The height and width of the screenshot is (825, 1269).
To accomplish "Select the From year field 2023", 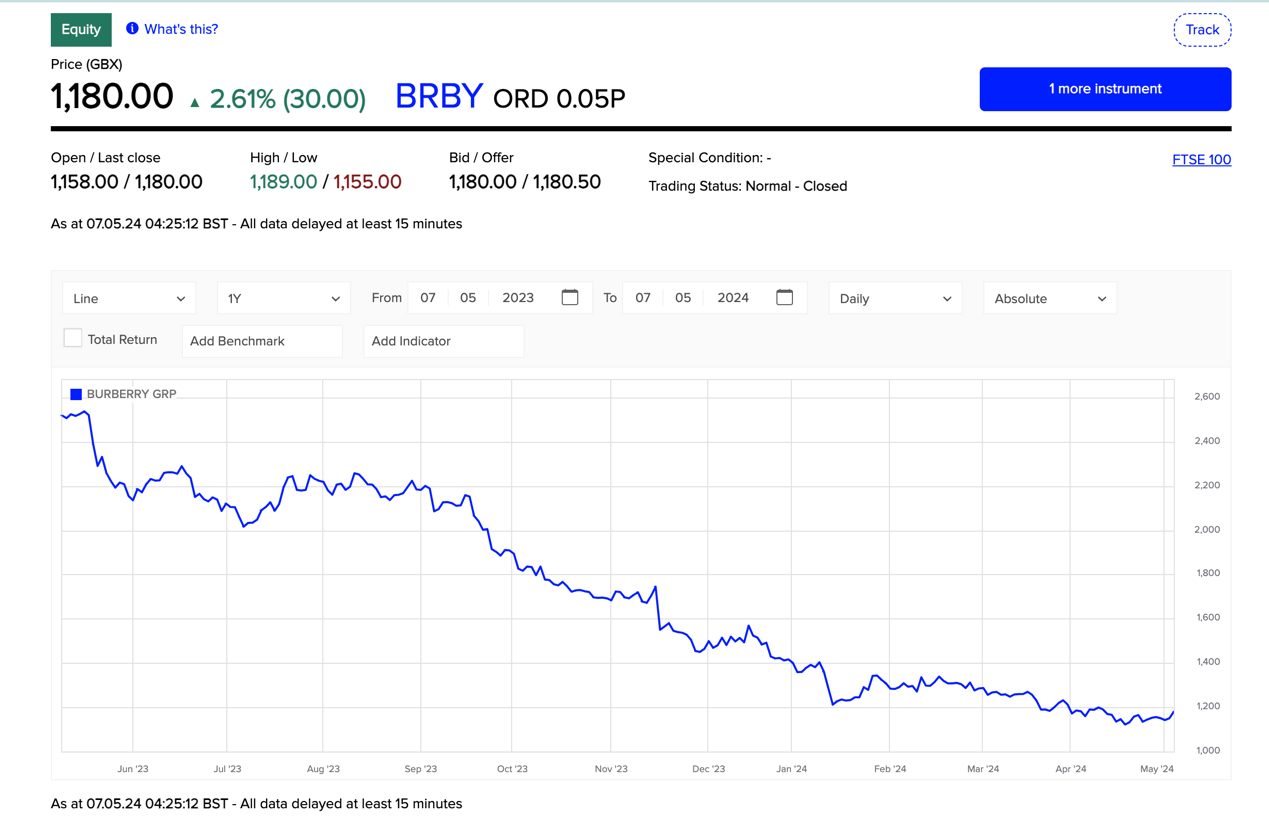I will click(x=518, y=298).
